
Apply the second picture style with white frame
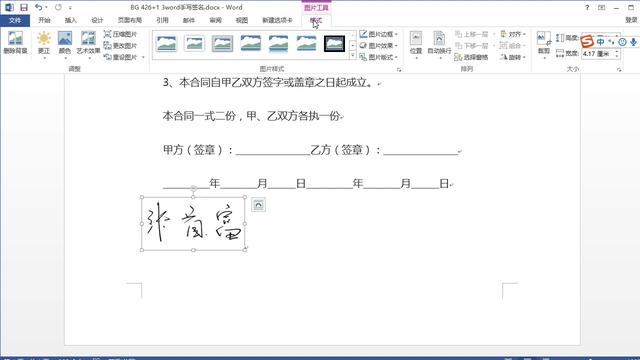(x=194, y=44)
